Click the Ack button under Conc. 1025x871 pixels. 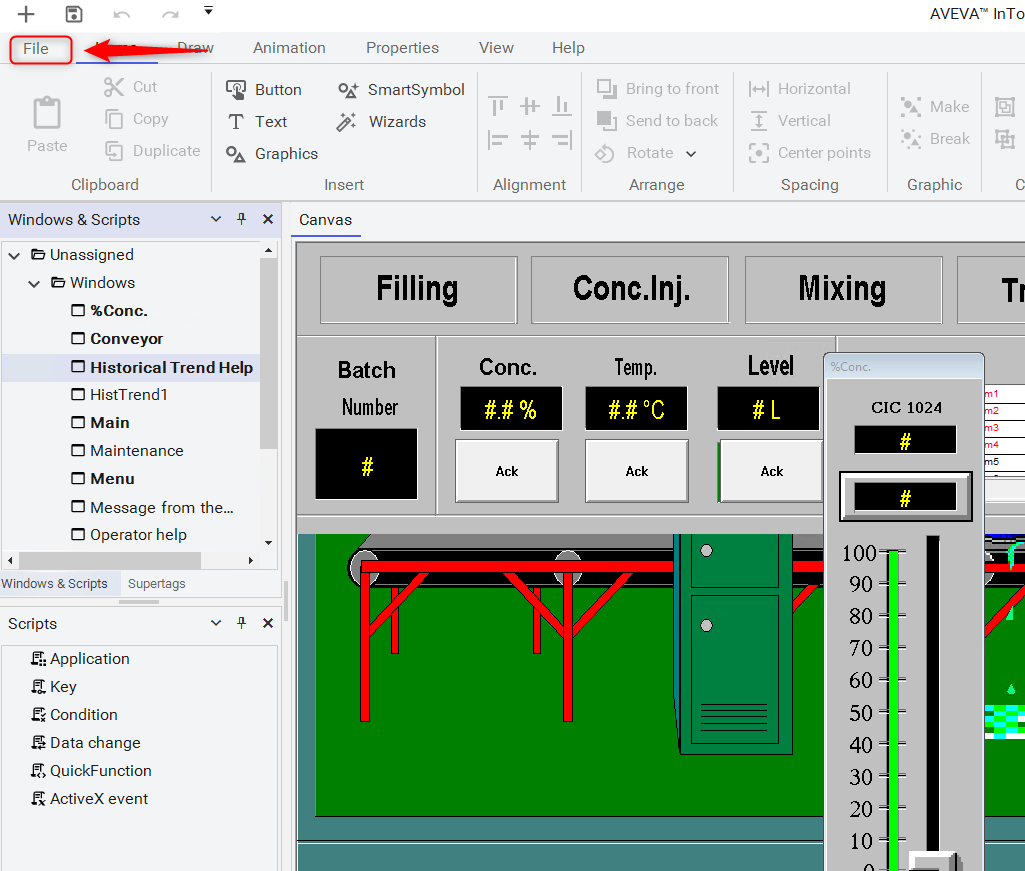(x=507, y=471)
